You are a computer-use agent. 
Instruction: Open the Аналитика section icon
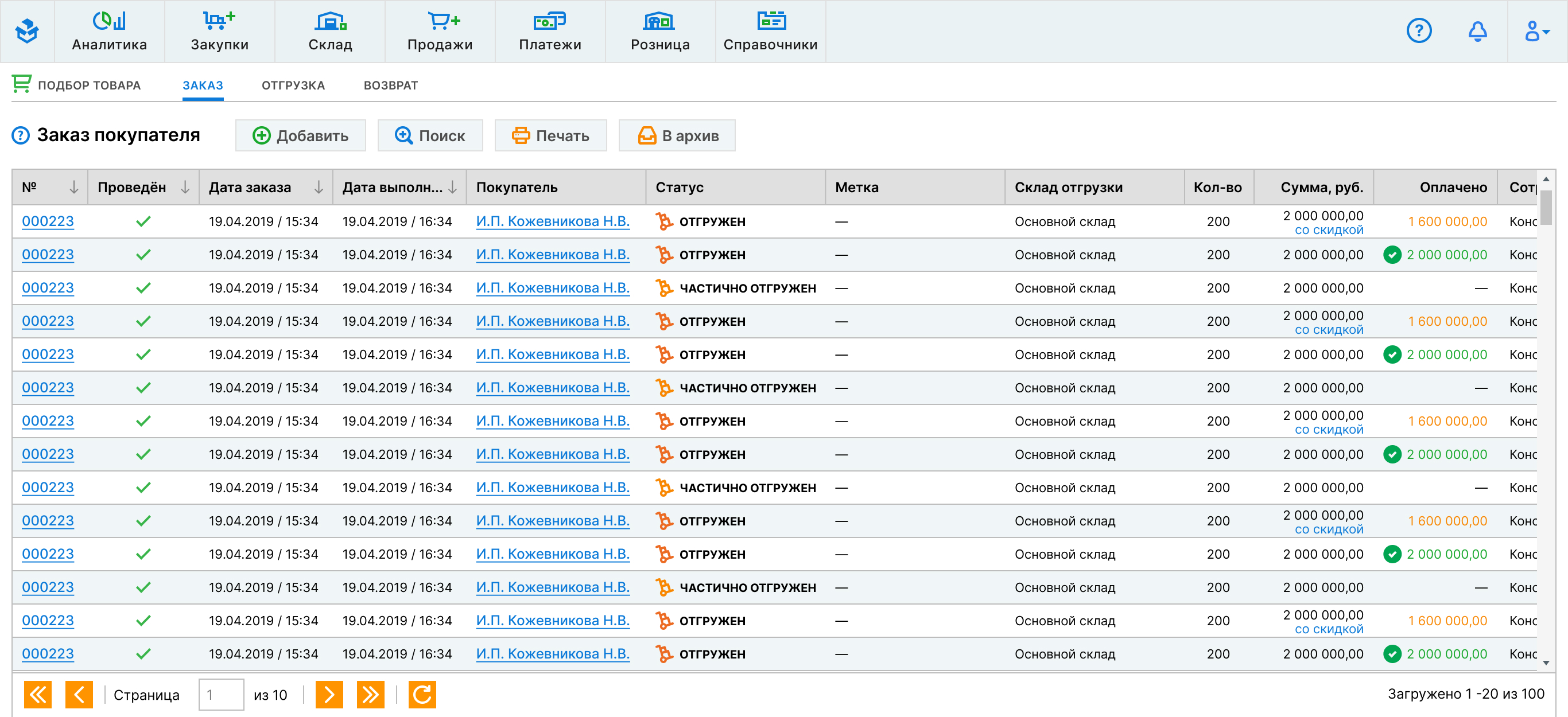click(x=110, y=21)
